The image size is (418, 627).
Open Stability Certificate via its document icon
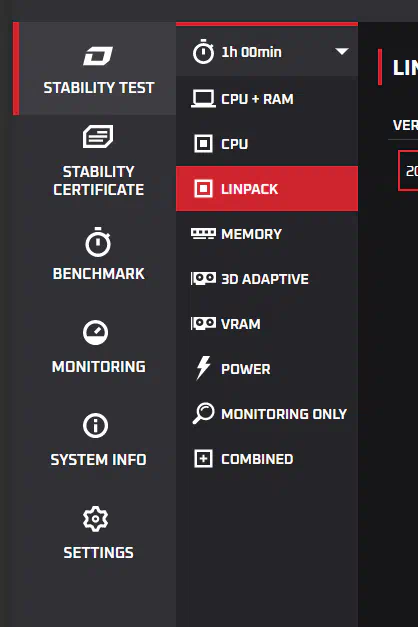[98, 137]
